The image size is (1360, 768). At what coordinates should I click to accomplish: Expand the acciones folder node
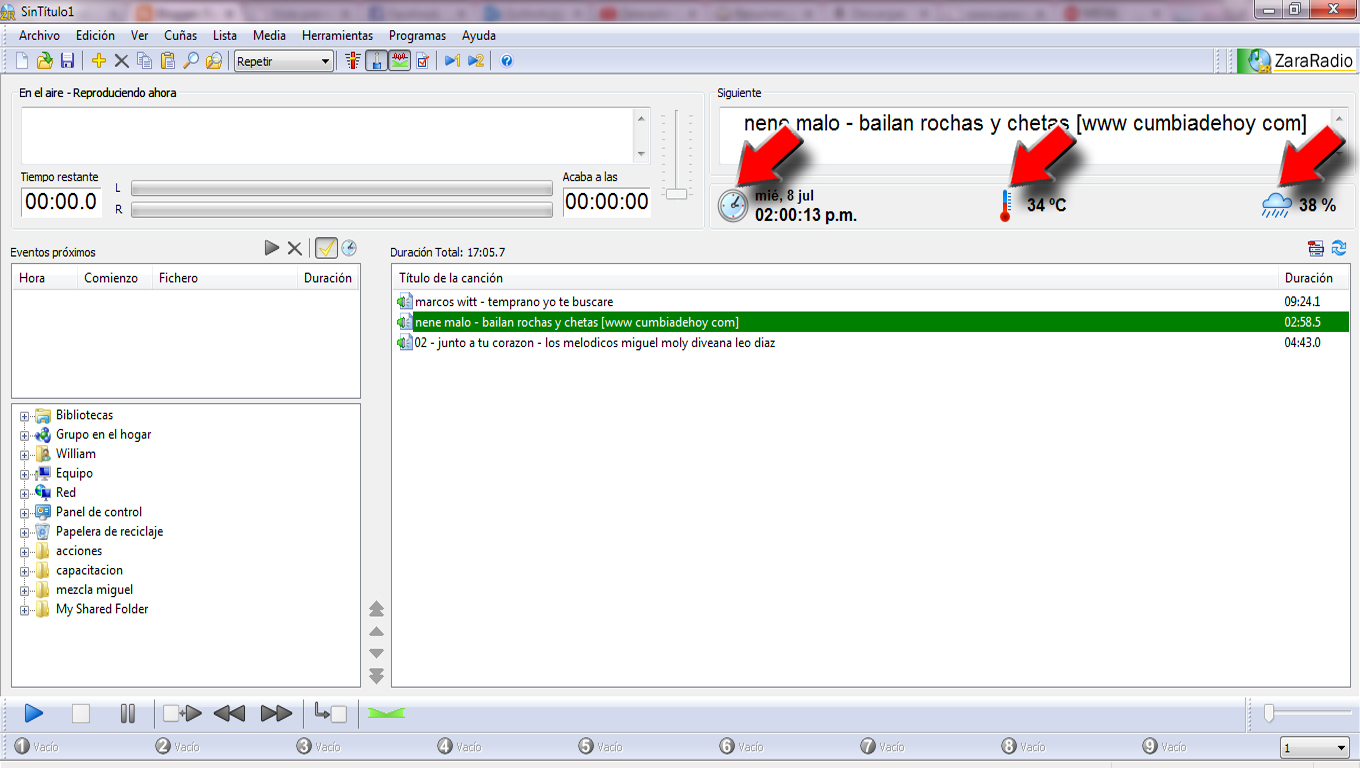click(x=25, y=551)
